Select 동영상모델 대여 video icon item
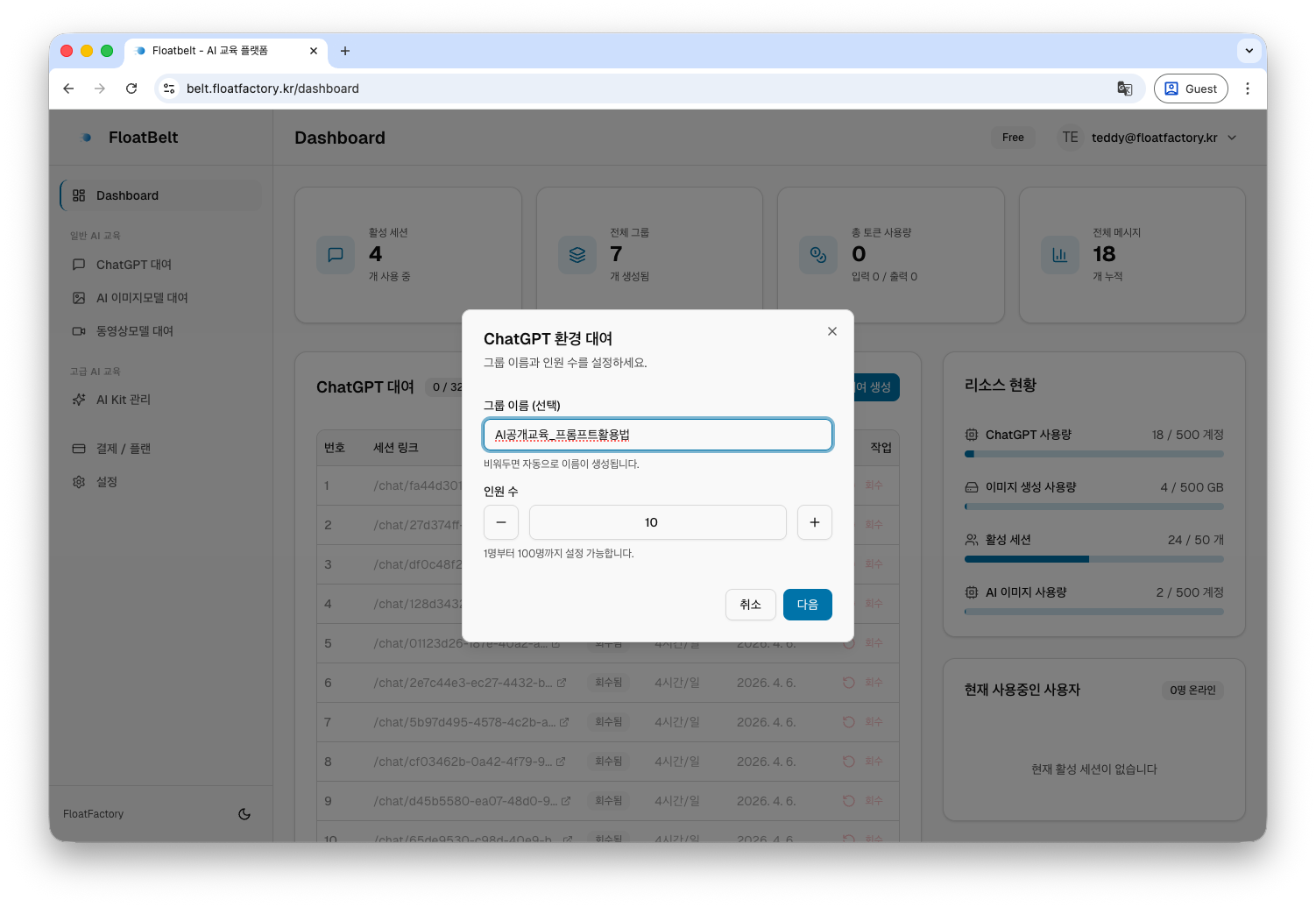Image resolution: width=1316 pixels, height=907 pixels. click(x=134, y=331)
